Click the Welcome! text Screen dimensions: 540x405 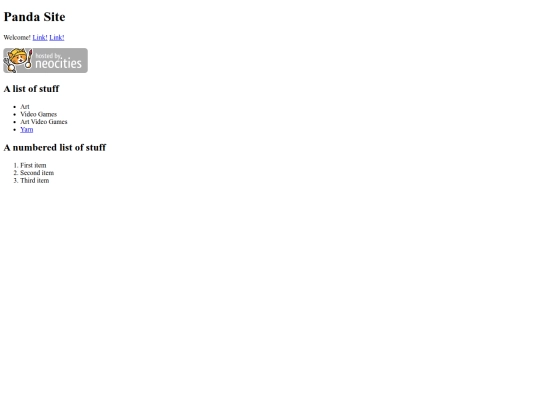pos(17,38)
